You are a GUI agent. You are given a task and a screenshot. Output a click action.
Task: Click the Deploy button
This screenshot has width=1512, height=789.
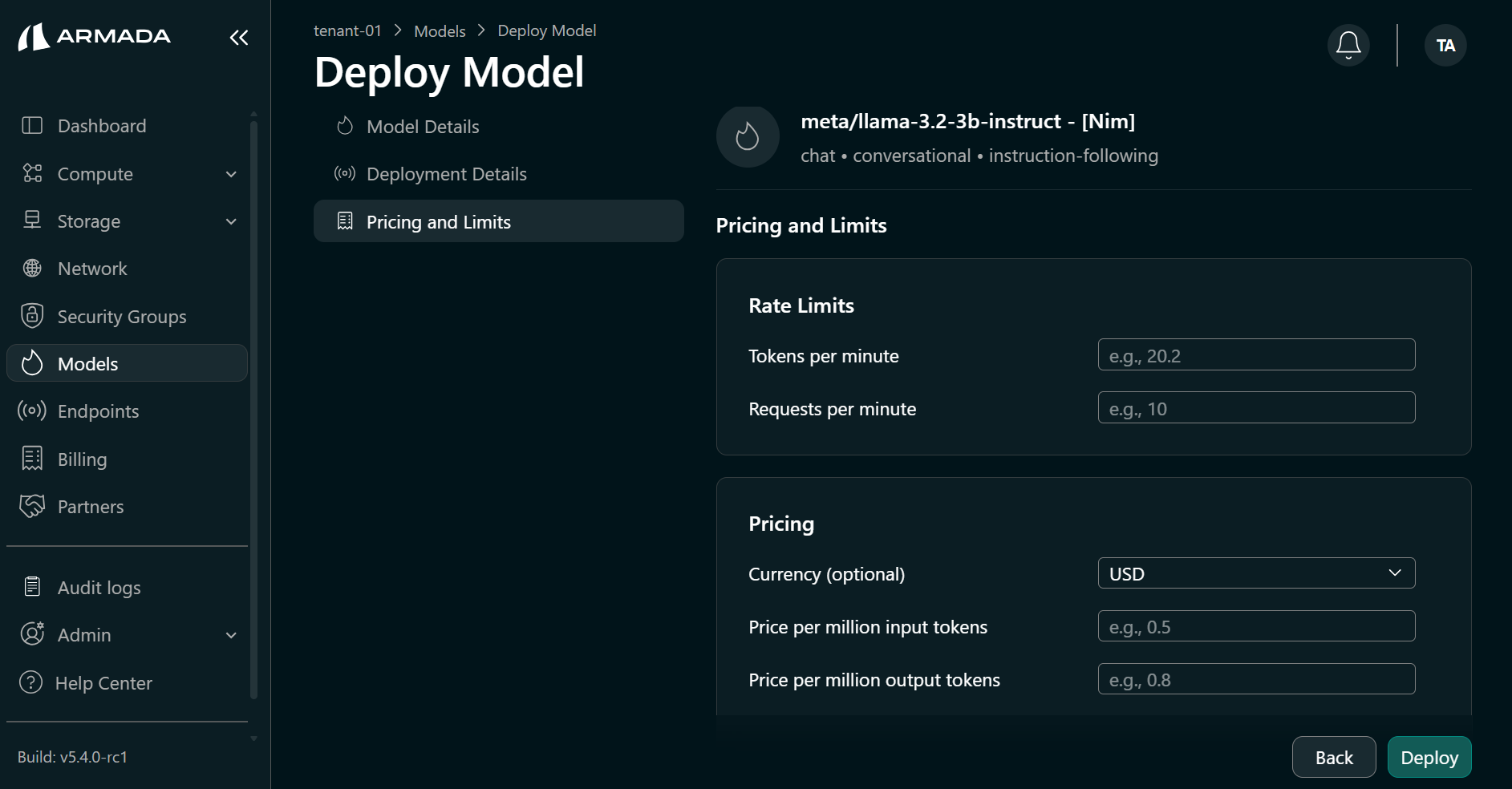pos(1429,757)
